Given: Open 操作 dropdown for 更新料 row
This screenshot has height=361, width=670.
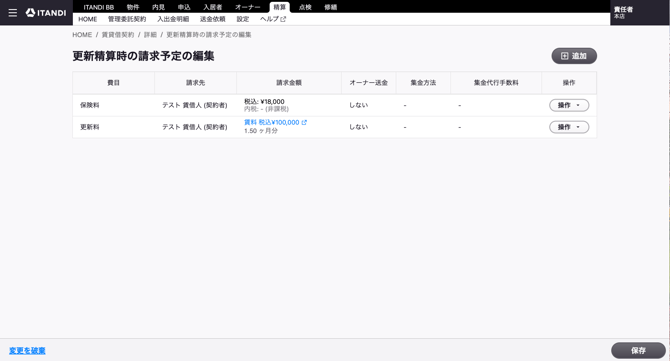Looking at the screenshot, I should pos(569,127).
